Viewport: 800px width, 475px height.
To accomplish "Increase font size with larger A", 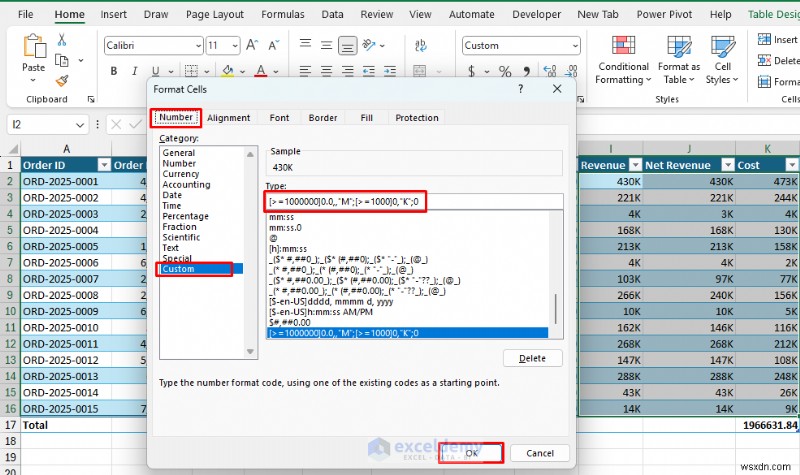I will click(x=252, y=45).
